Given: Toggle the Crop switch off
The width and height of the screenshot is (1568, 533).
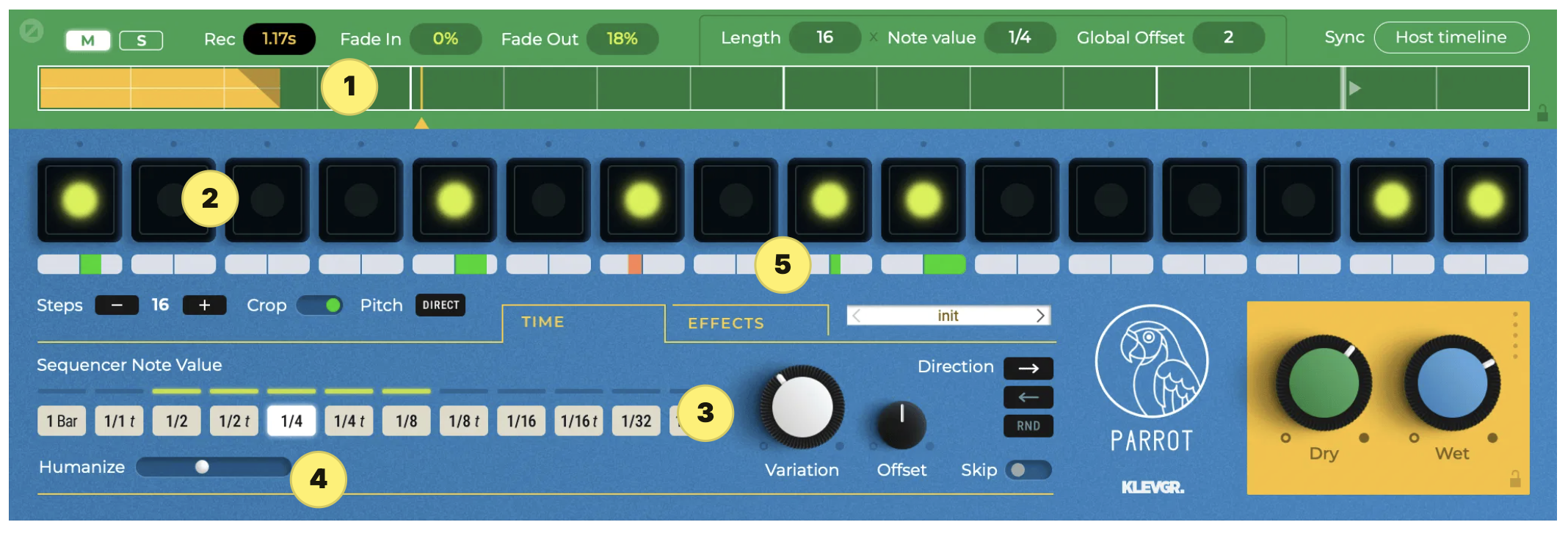Looking at the screenshot, I should [319, 305].
